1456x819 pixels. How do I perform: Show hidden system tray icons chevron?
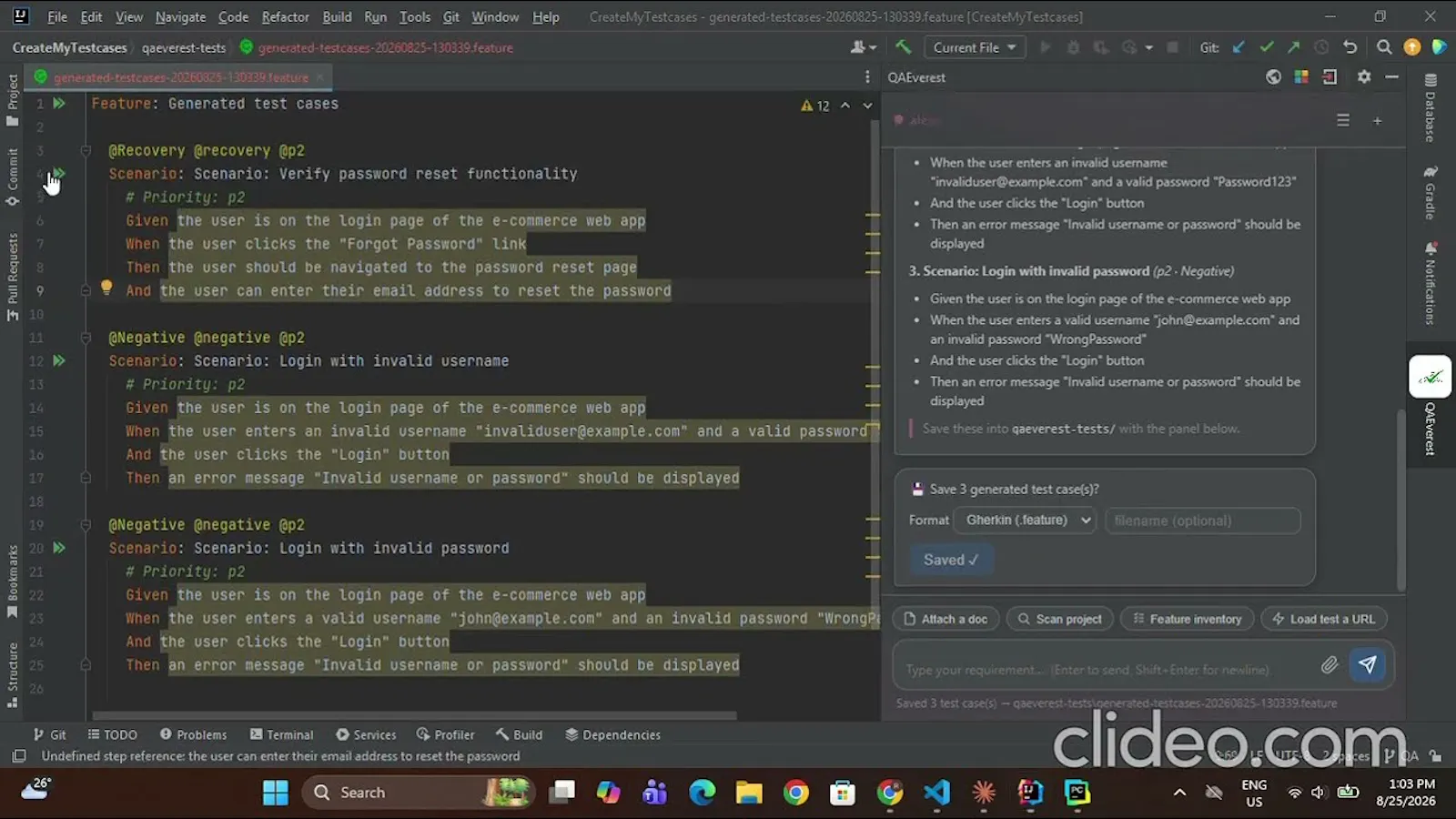tap(1179, 793)
